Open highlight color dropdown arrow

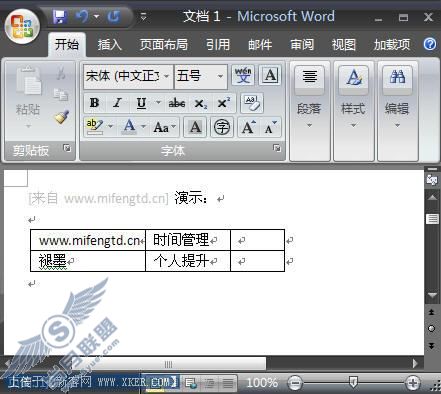click(x=110, y=127)
